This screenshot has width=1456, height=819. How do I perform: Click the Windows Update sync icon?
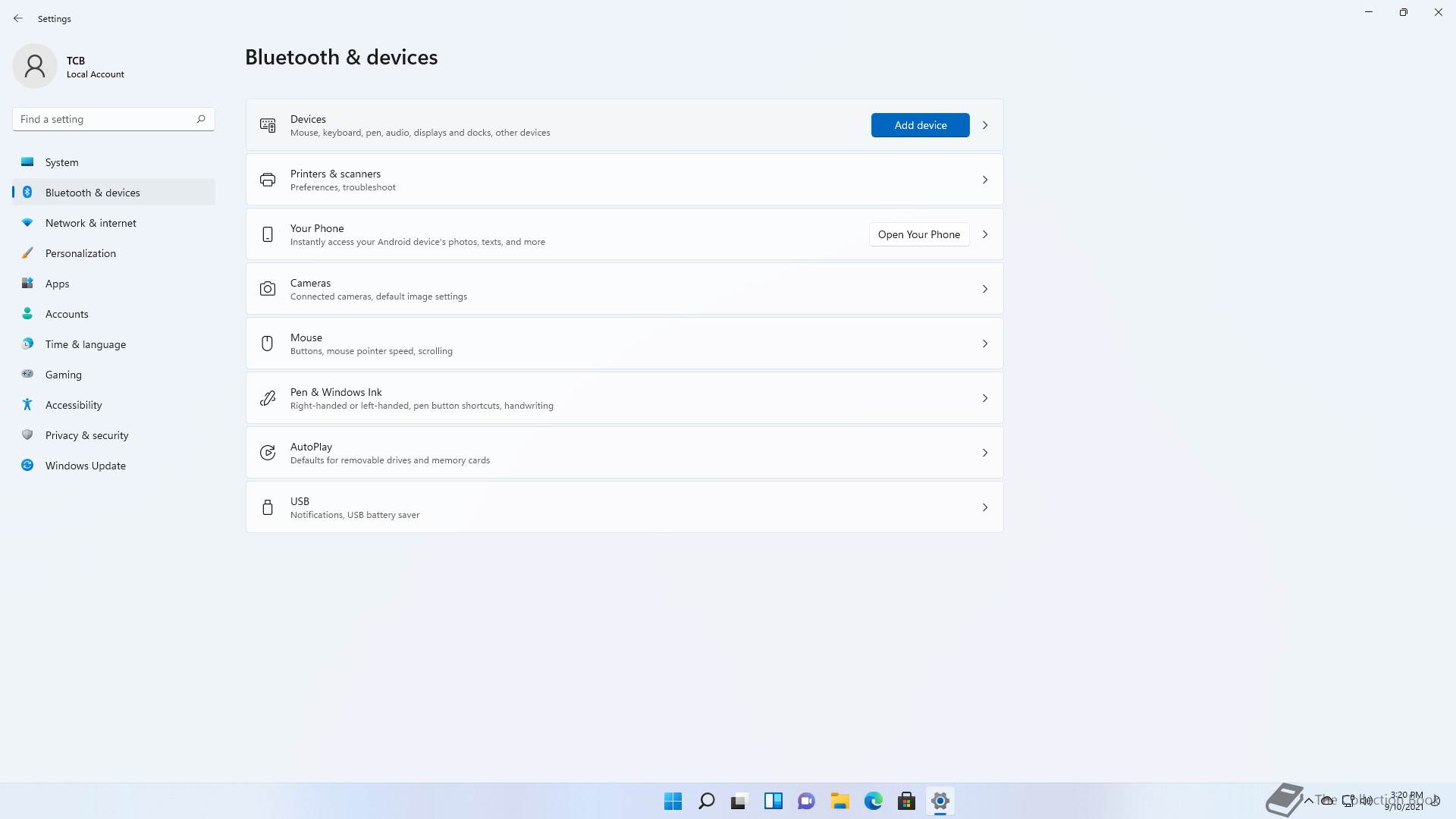coord(27,465)
